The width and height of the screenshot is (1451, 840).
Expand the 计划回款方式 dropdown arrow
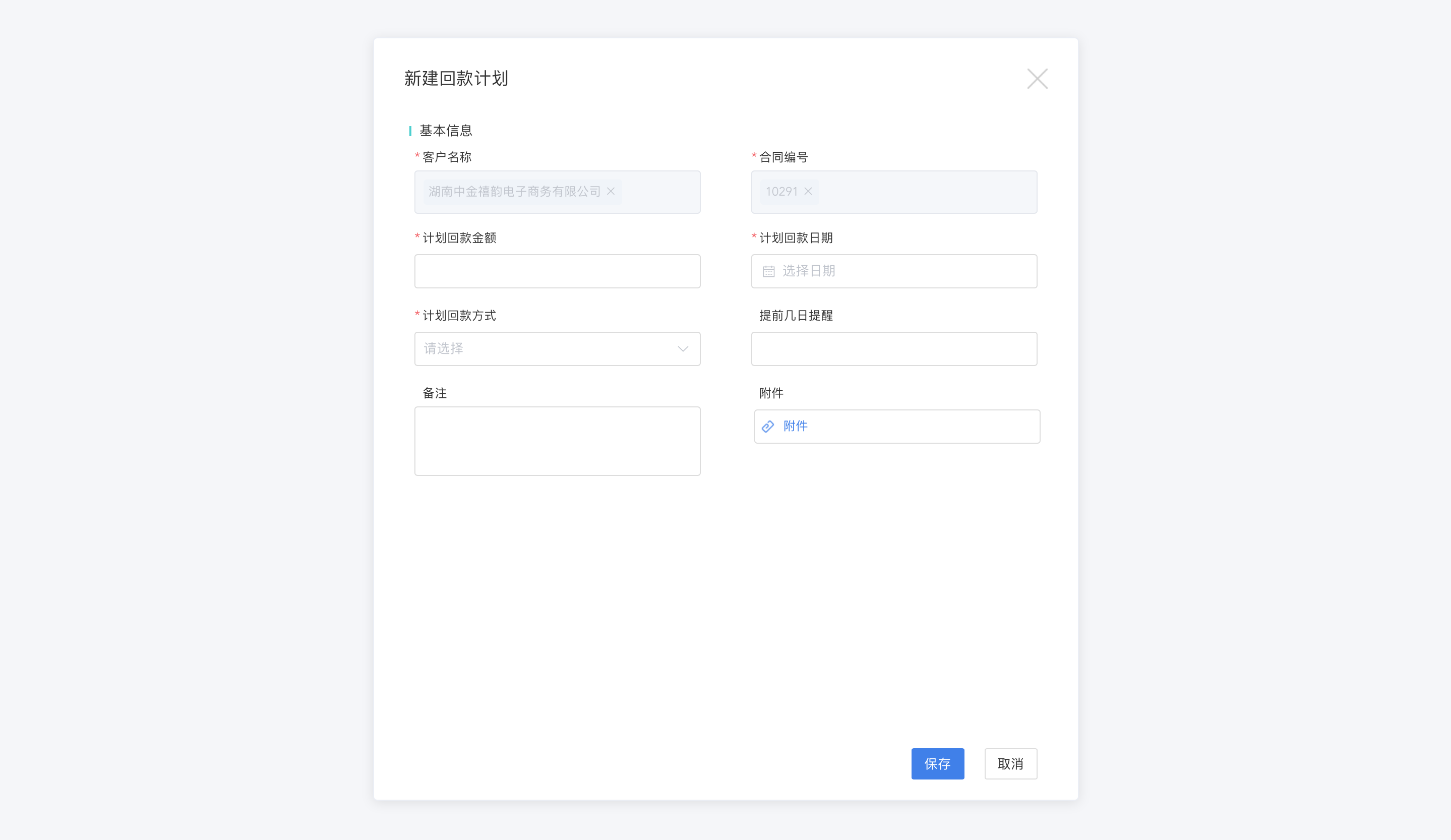[683, 349]
